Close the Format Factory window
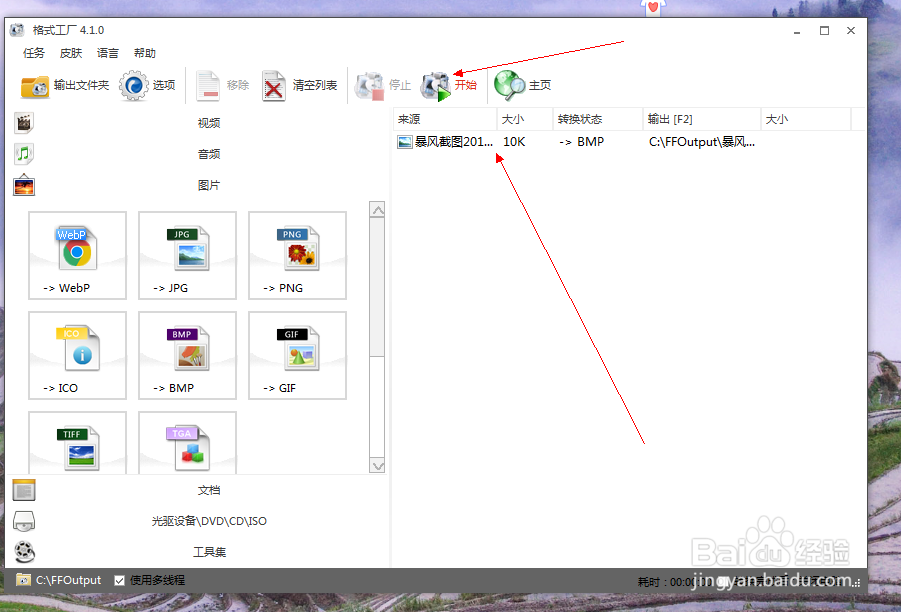 [x=851, y=30]
